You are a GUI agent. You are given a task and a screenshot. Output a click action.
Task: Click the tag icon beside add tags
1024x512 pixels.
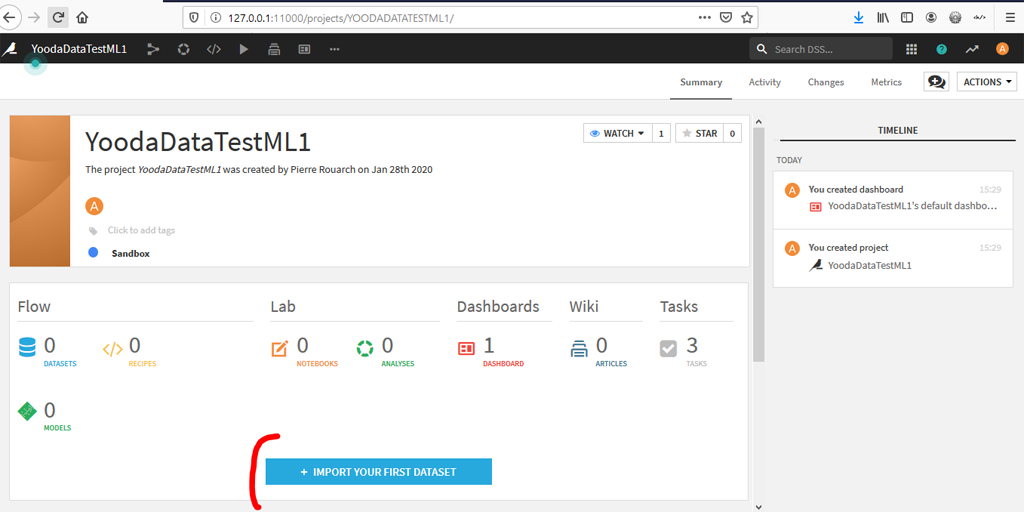(93, 231)
